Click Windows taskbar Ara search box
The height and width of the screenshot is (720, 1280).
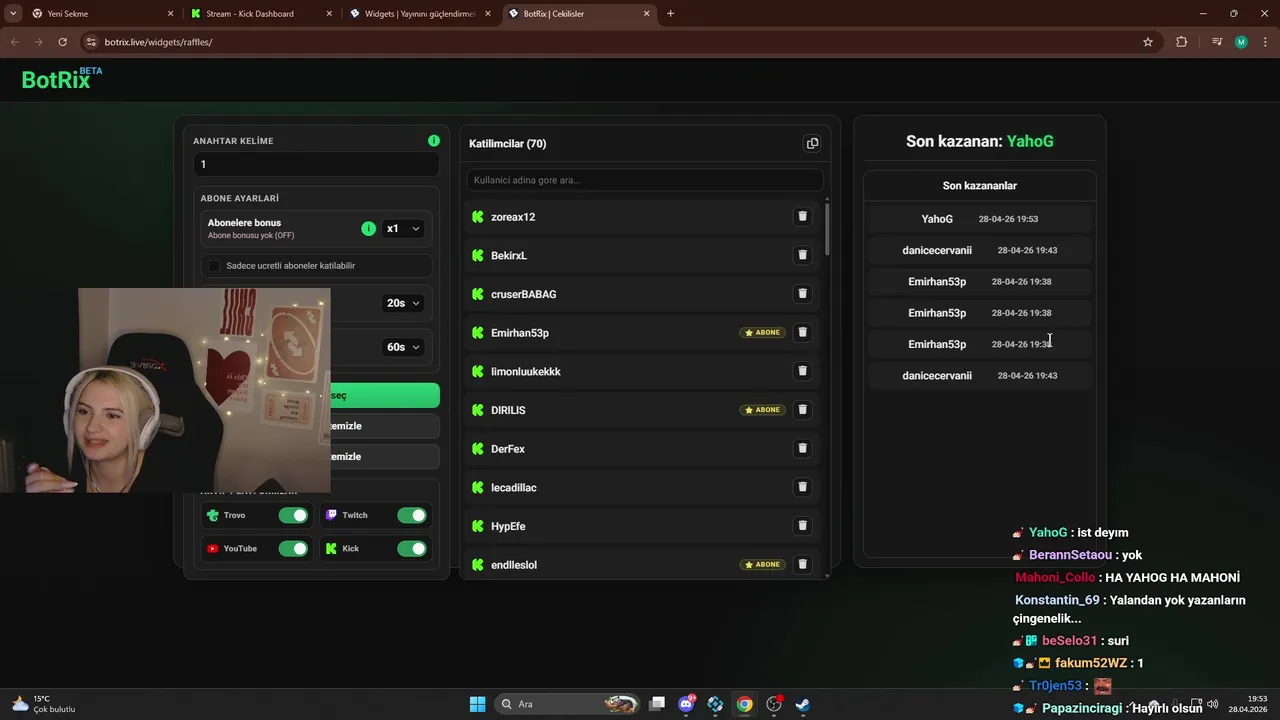click(565, 704)
